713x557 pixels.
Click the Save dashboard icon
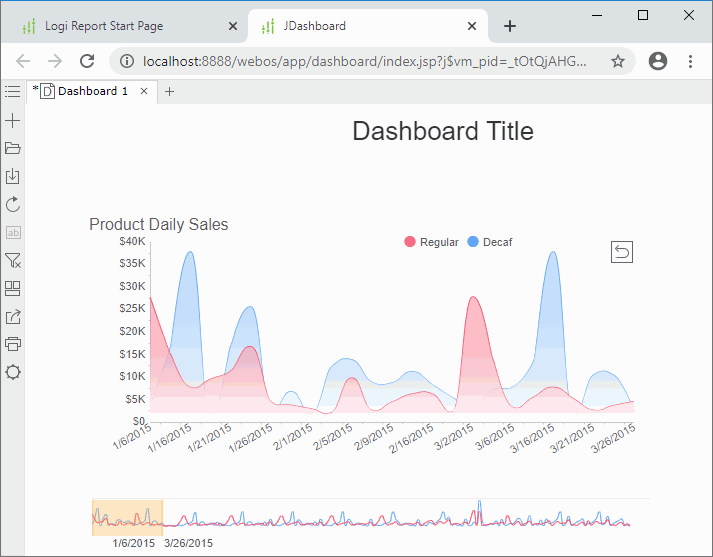pyautogui.click(x=13, y=177)
